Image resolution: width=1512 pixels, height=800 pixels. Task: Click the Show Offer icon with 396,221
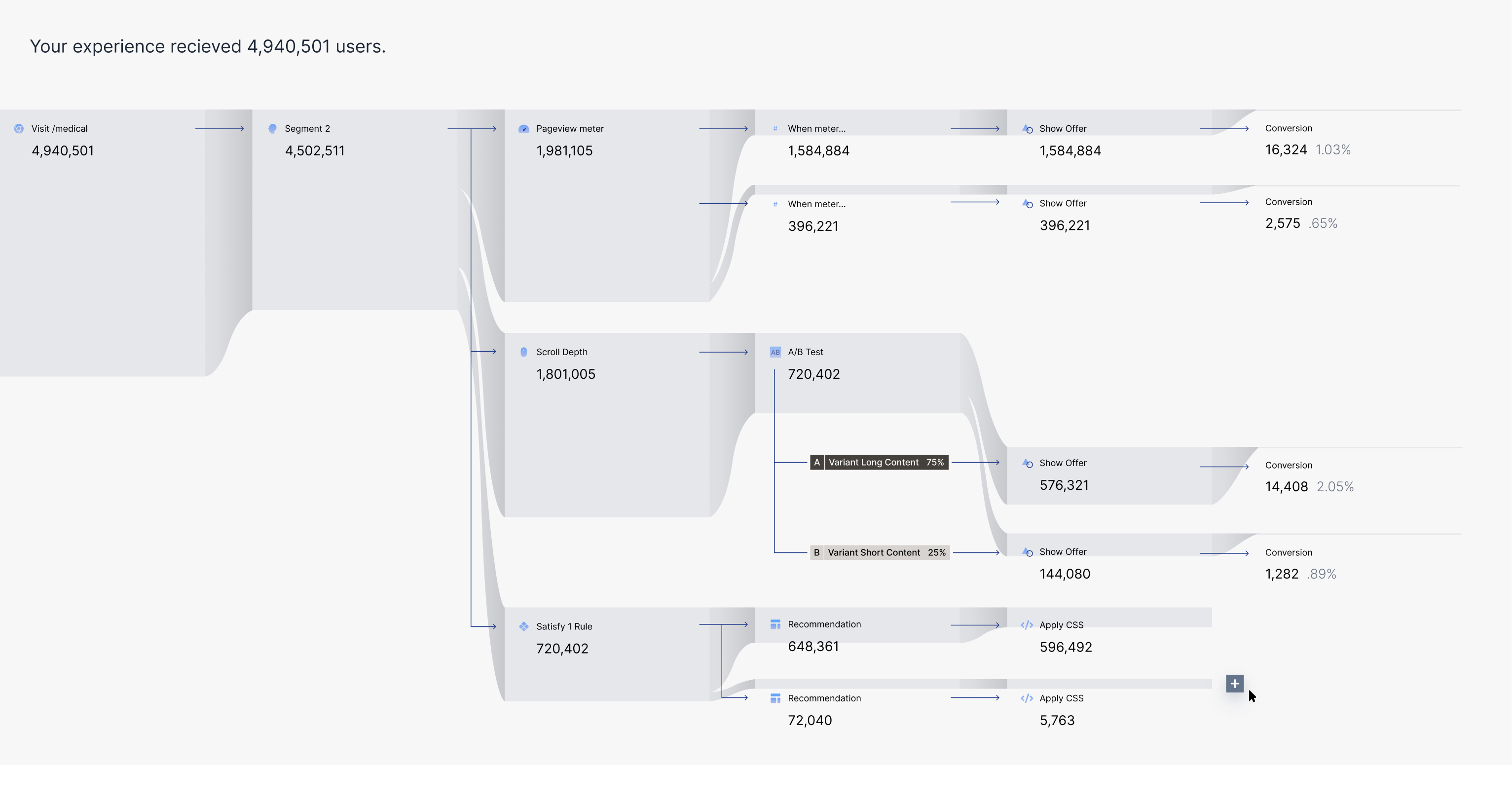point(1027,203)
